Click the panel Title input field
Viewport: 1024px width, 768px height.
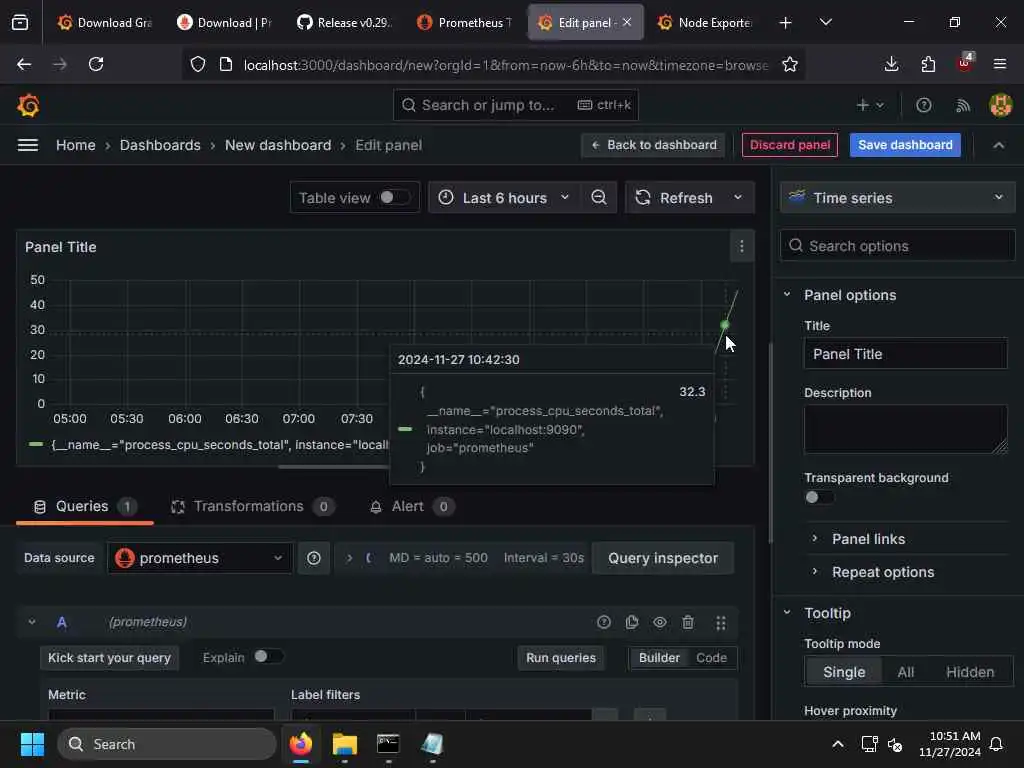point(905,354)
